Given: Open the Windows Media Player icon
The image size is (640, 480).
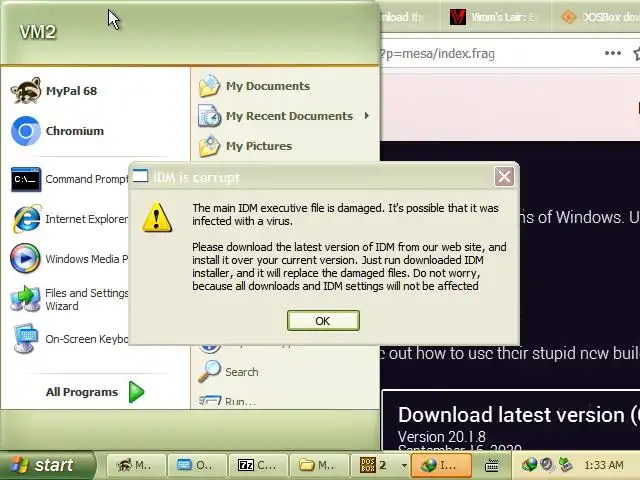Looking at the screenshot, I should 25,259.
